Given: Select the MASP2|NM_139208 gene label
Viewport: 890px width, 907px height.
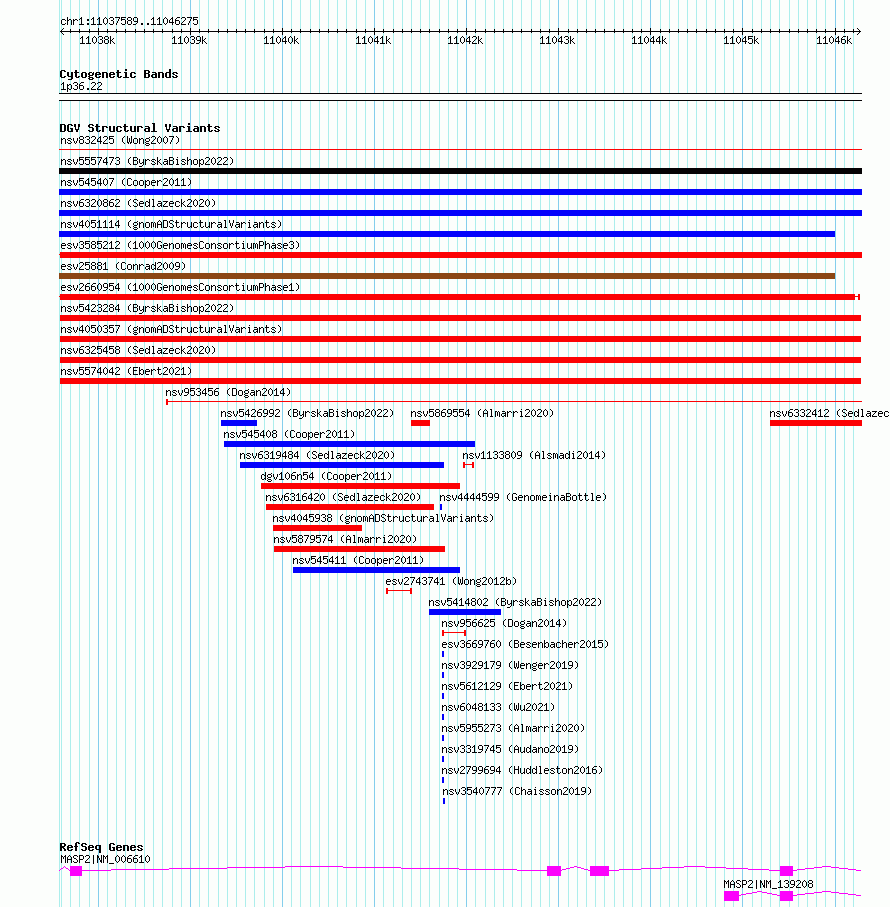Looking at the screenshot, I should click(769, 884).
